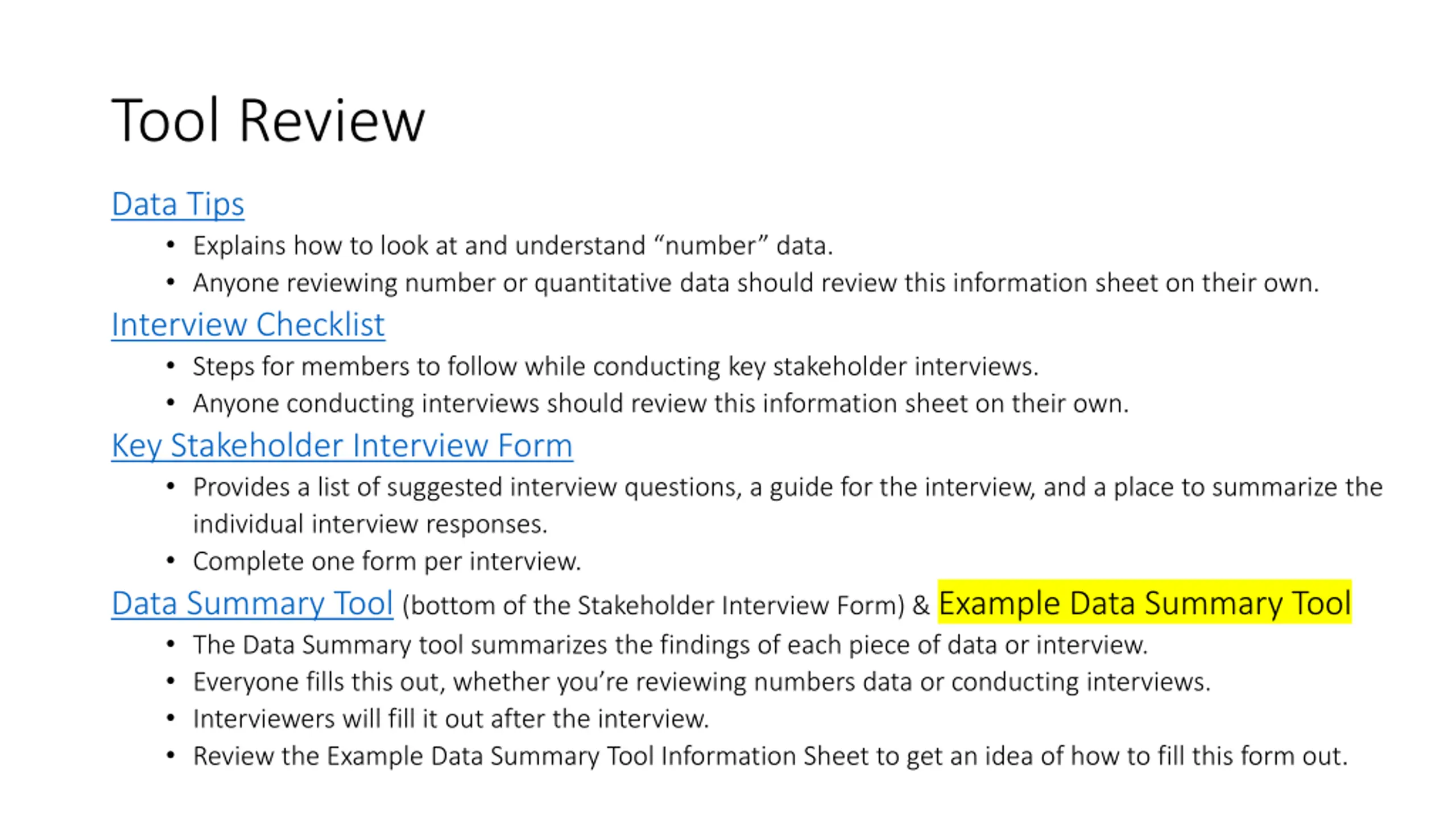
Task: Click 'Interviewers will fill it out after' line
Action: 451,719
